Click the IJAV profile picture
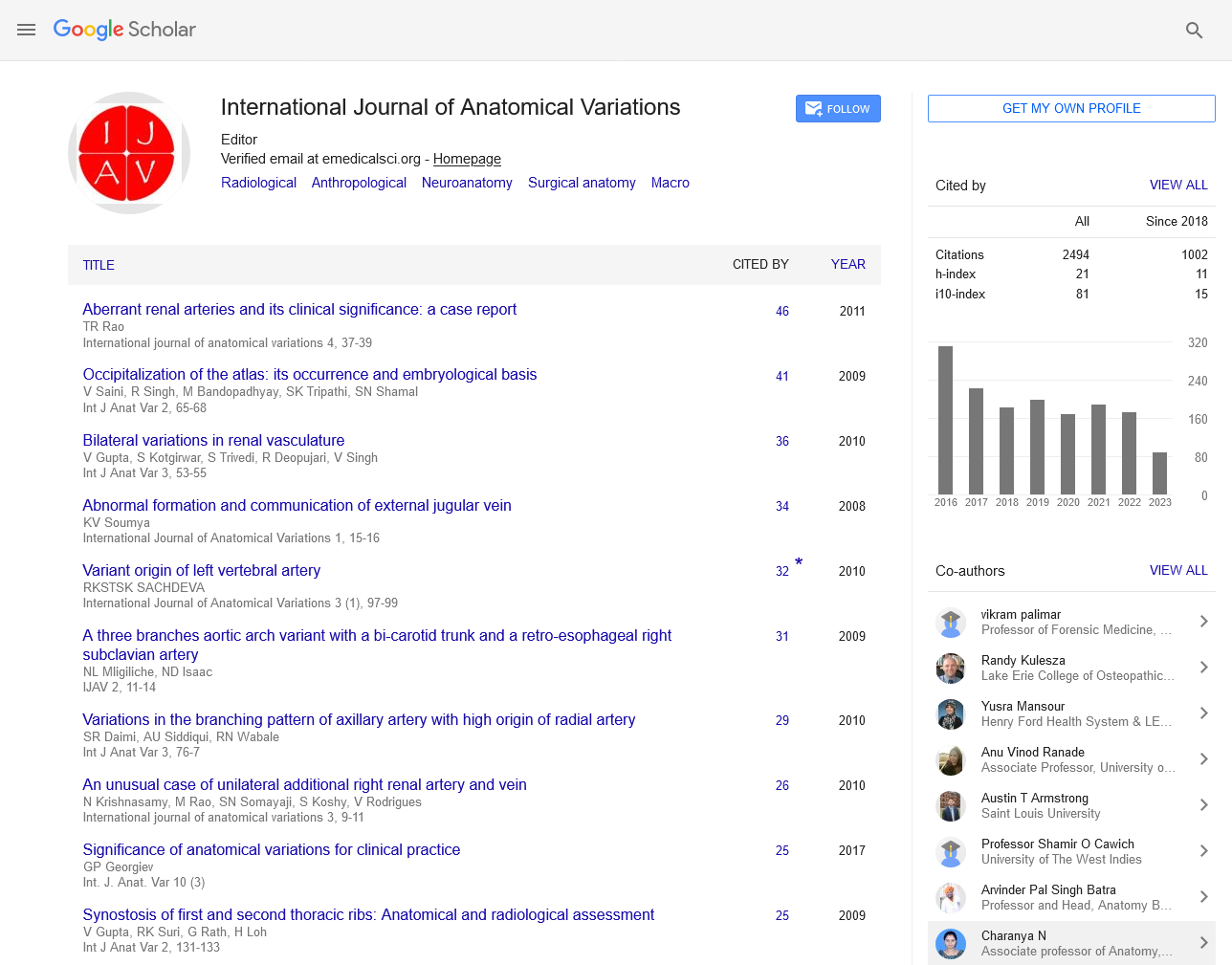Image resolution: width=1232 pixels, height=965 pixels. click(129, 153)
